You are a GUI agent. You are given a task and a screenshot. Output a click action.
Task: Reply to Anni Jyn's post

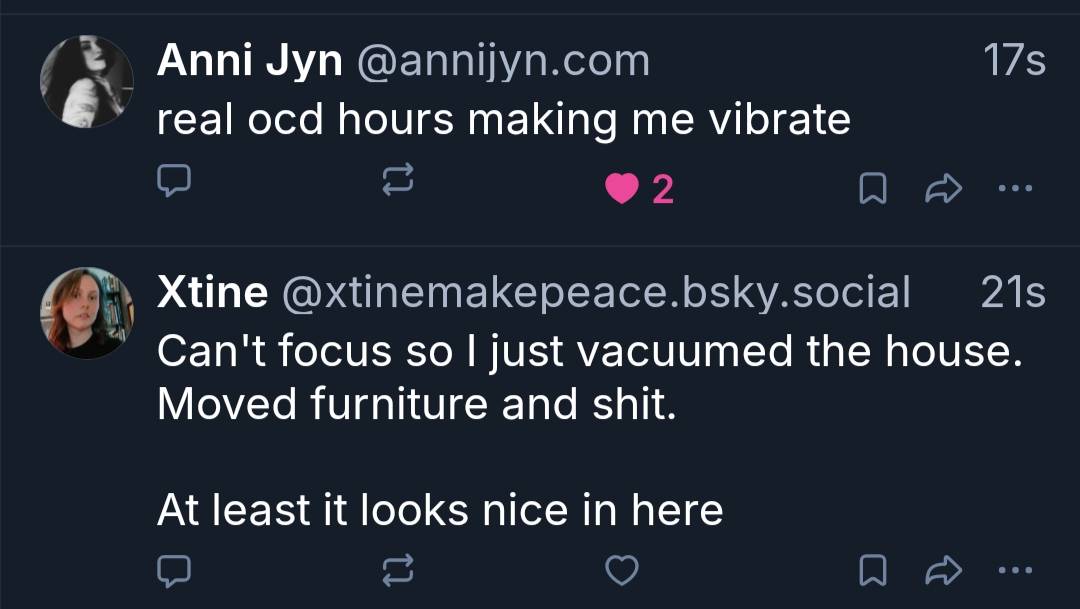click(x=175, y=184)
